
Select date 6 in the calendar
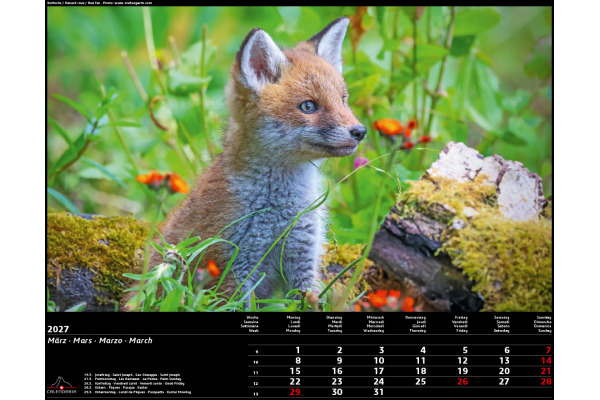(507, 350)
